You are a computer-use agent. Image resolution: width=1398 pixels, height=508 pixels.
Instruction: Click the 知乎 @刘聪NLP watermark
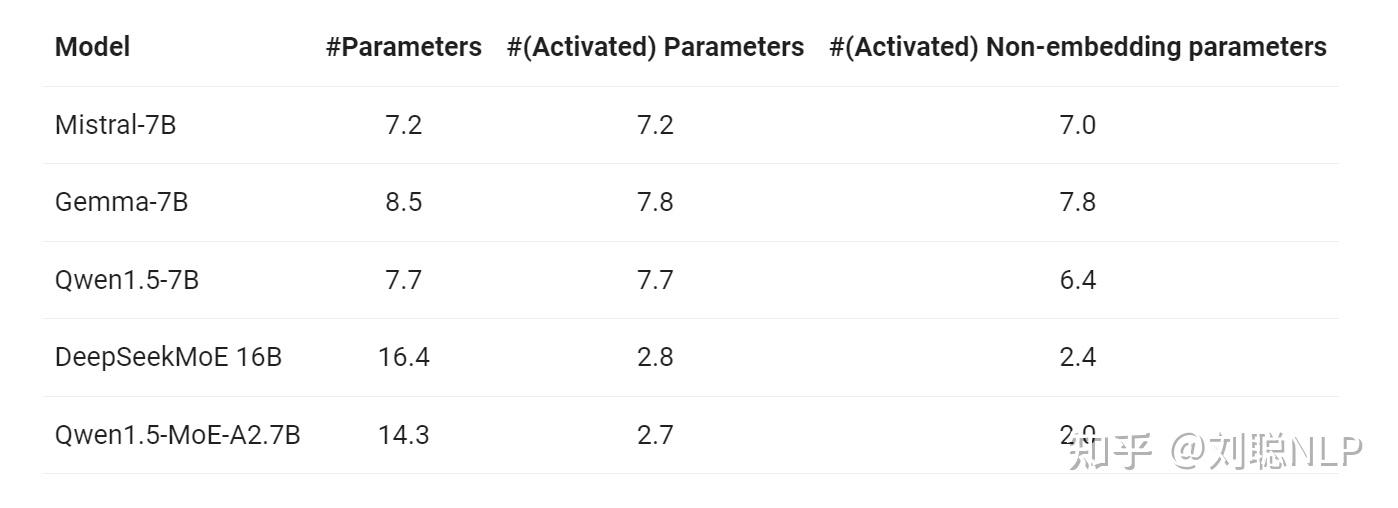coord(1215,452)
